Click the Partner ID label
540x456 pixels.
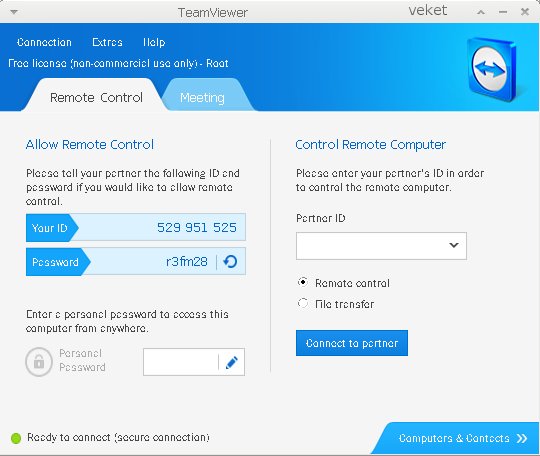[321, 218]
